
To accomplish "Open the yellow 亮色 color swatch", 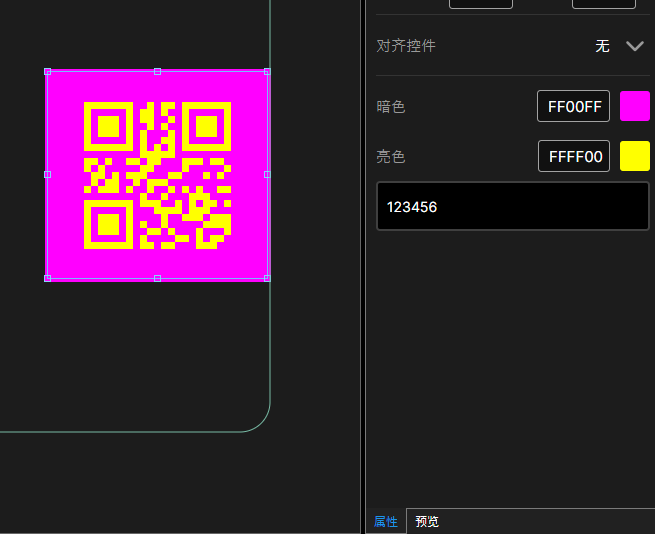I will 635,156.
